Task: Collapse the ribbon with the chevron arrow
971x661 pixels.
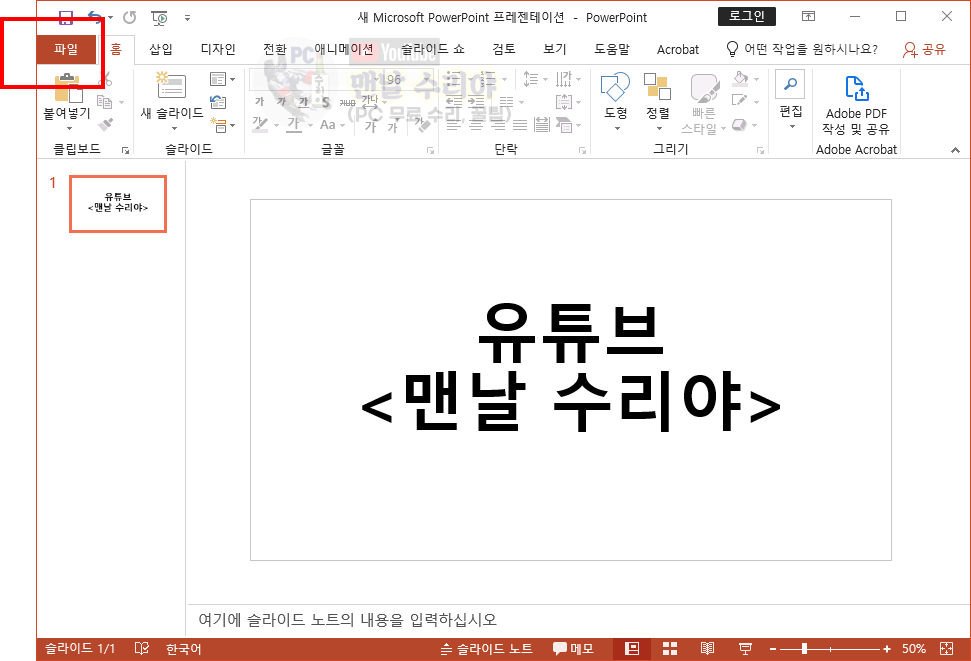Action: click(x=955, y=150)
